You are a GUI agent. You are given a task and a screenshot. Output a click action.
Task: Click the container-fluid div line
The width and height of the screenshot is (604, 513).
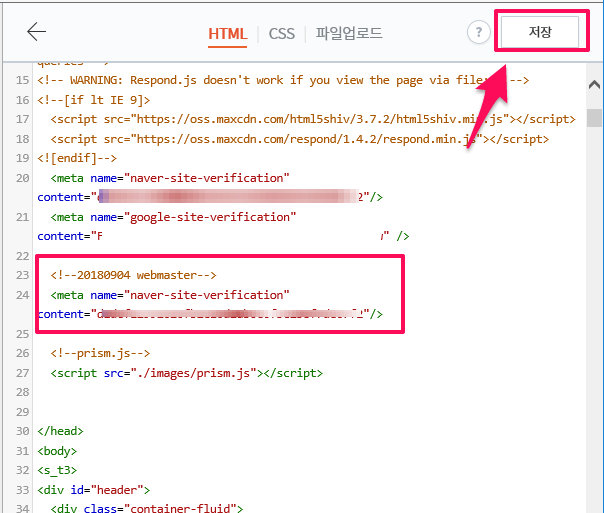[147, 508]
